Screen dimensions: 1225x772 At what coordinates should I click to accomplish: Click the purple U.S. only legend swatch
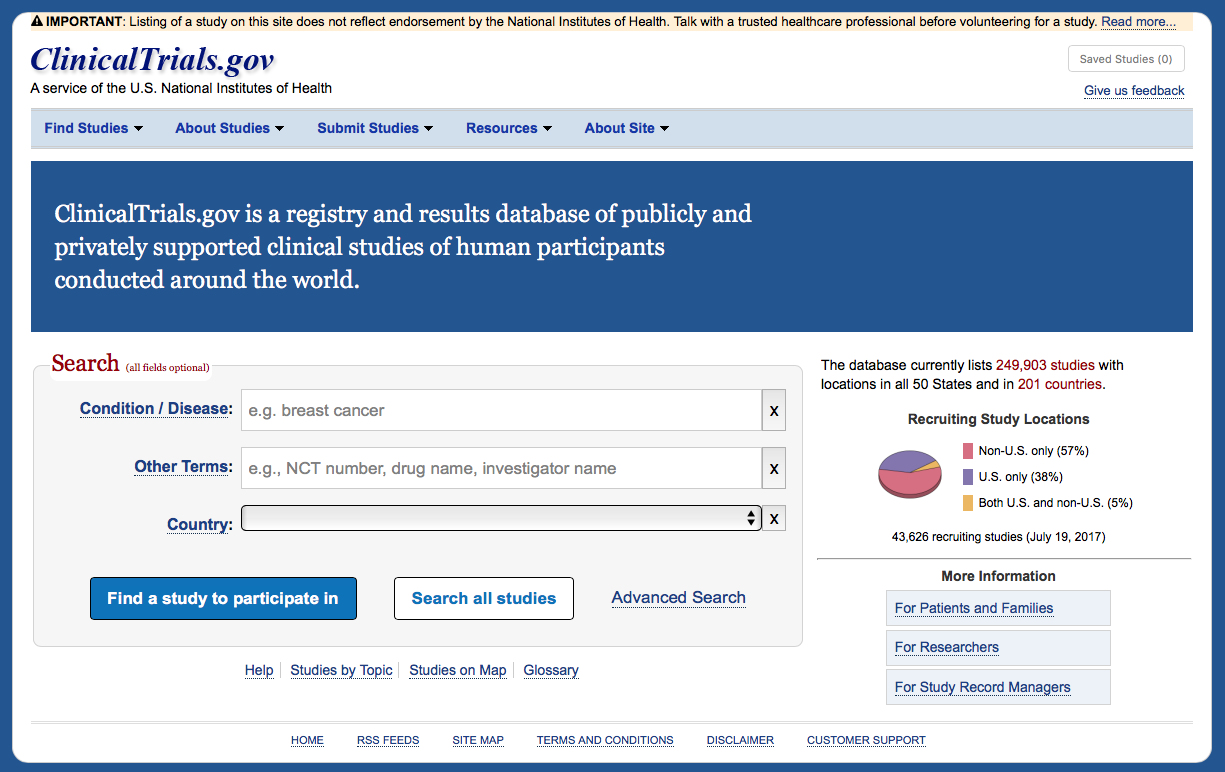tap(967, 477)
